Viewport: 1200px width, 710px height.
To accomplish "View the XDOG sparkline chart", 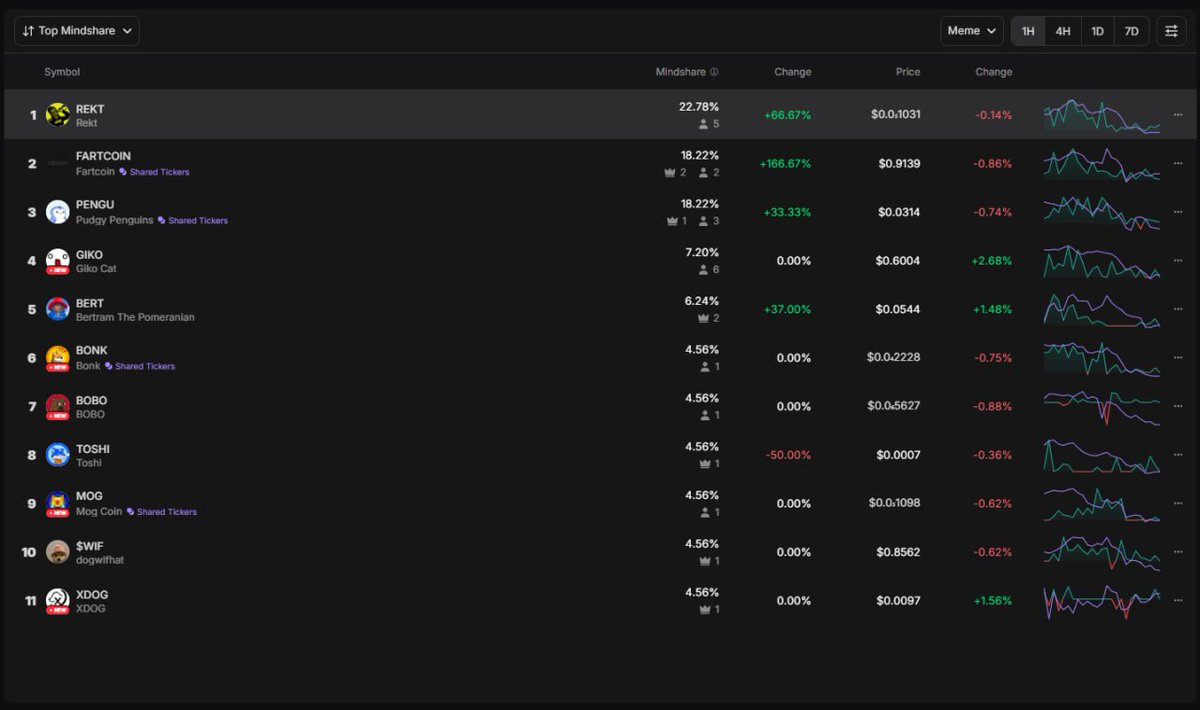I will (1102, 601).
